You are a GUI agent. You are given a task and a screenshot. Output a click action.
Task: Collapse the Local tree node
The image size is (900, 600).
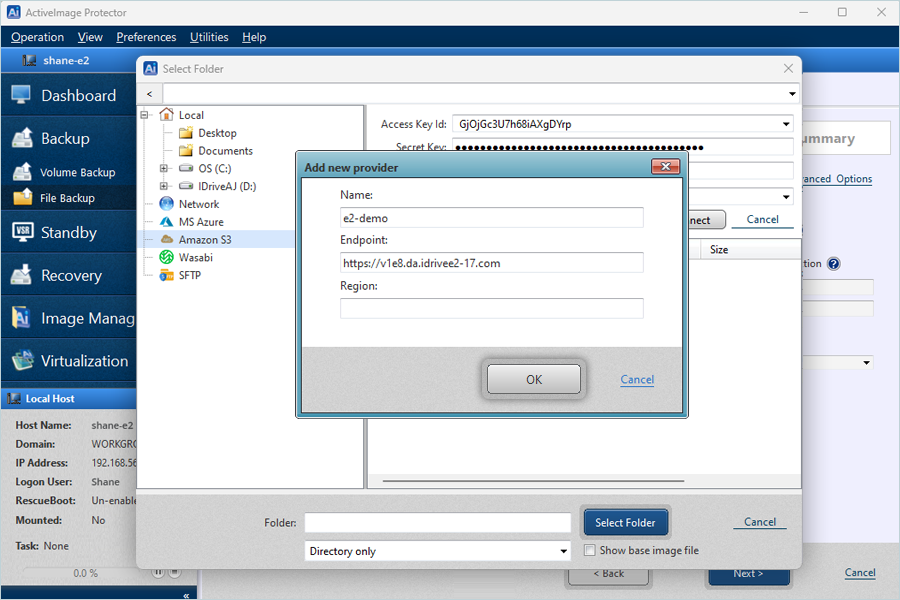[145, 115]
